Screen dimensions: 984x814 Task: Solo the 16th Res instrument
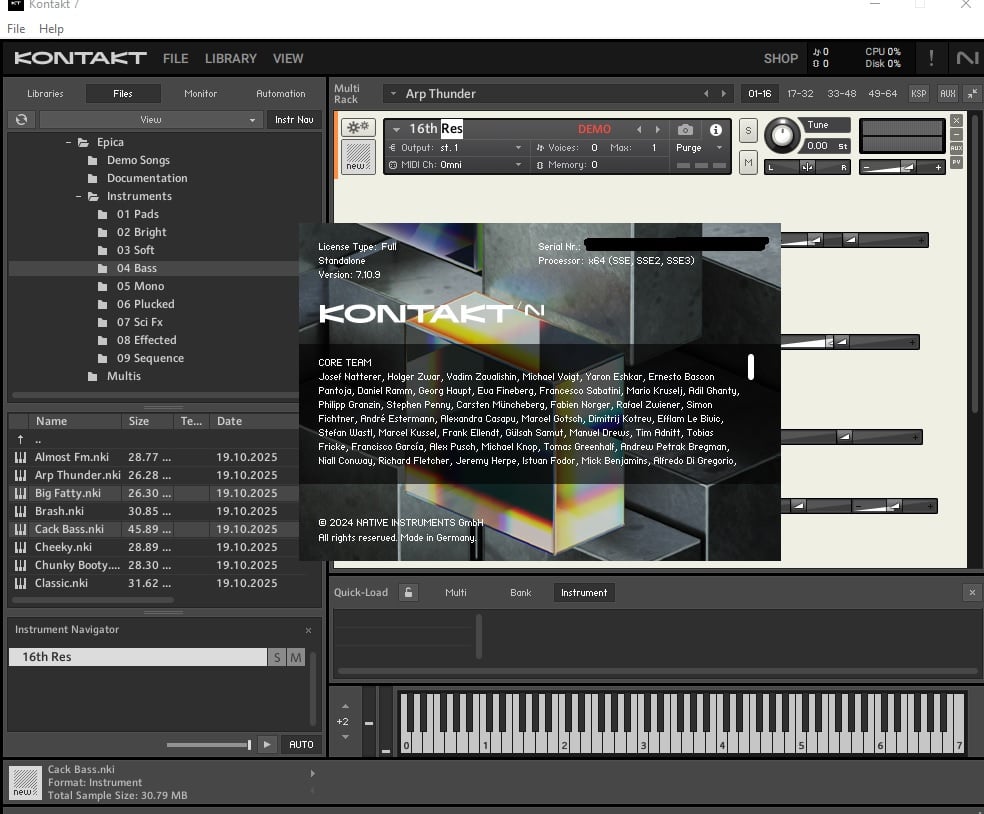pos(748,131)
